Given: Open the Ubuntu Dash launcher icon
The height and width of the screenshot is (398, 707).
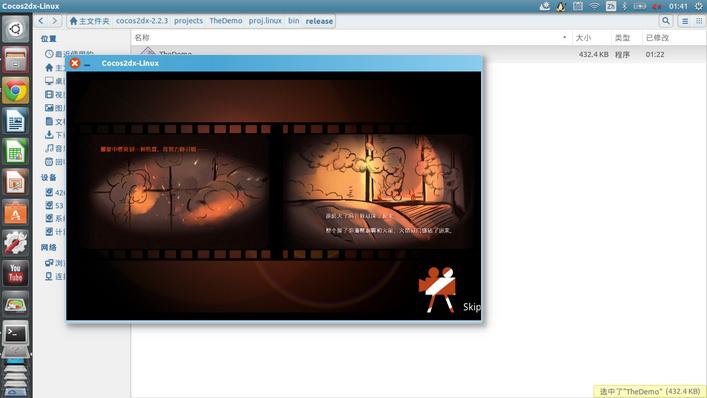Looking at the screenshot, I should pyautogui.click(x=15, y=29).
